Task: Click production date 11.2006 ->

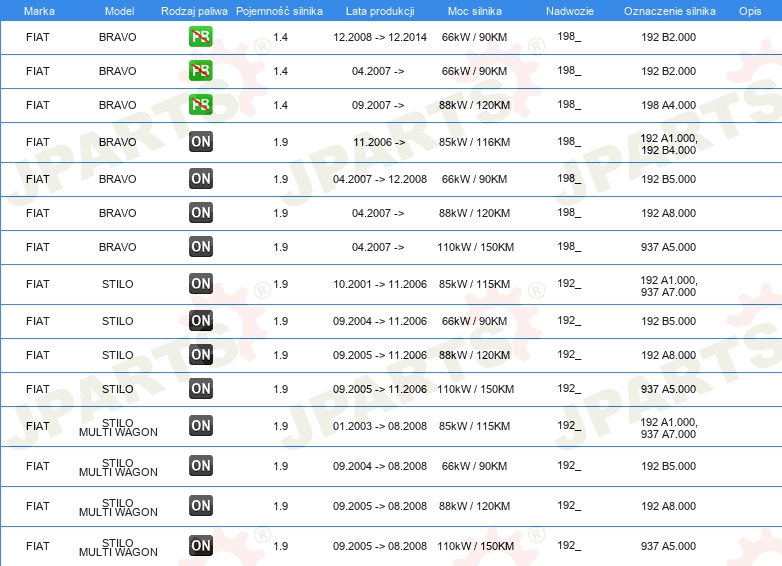Action: point(379,142)
